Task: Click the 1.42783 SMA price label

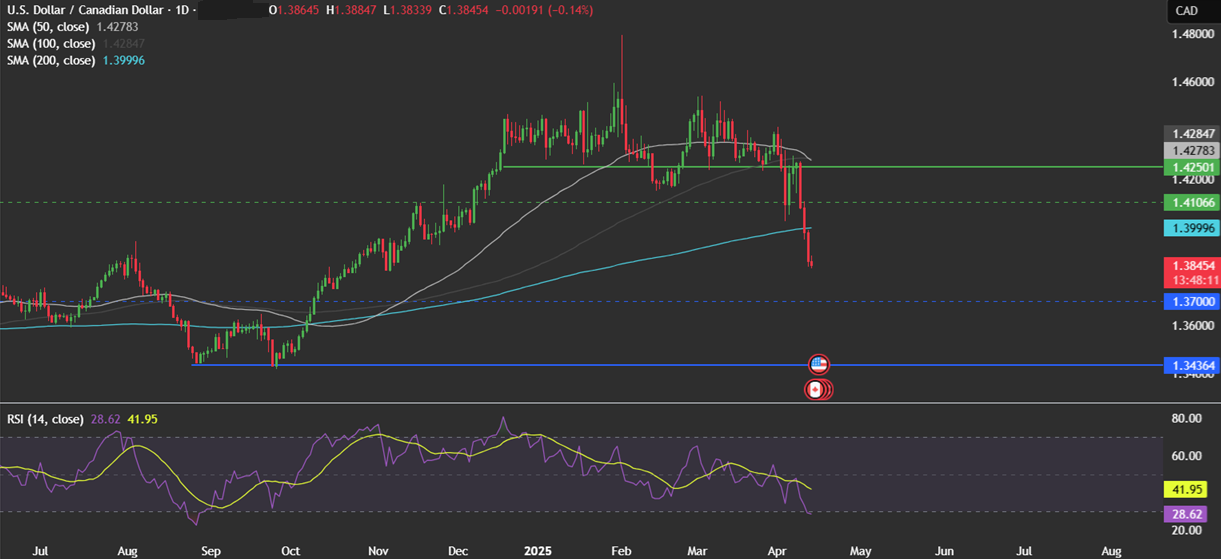Action: pos(1192,150)
